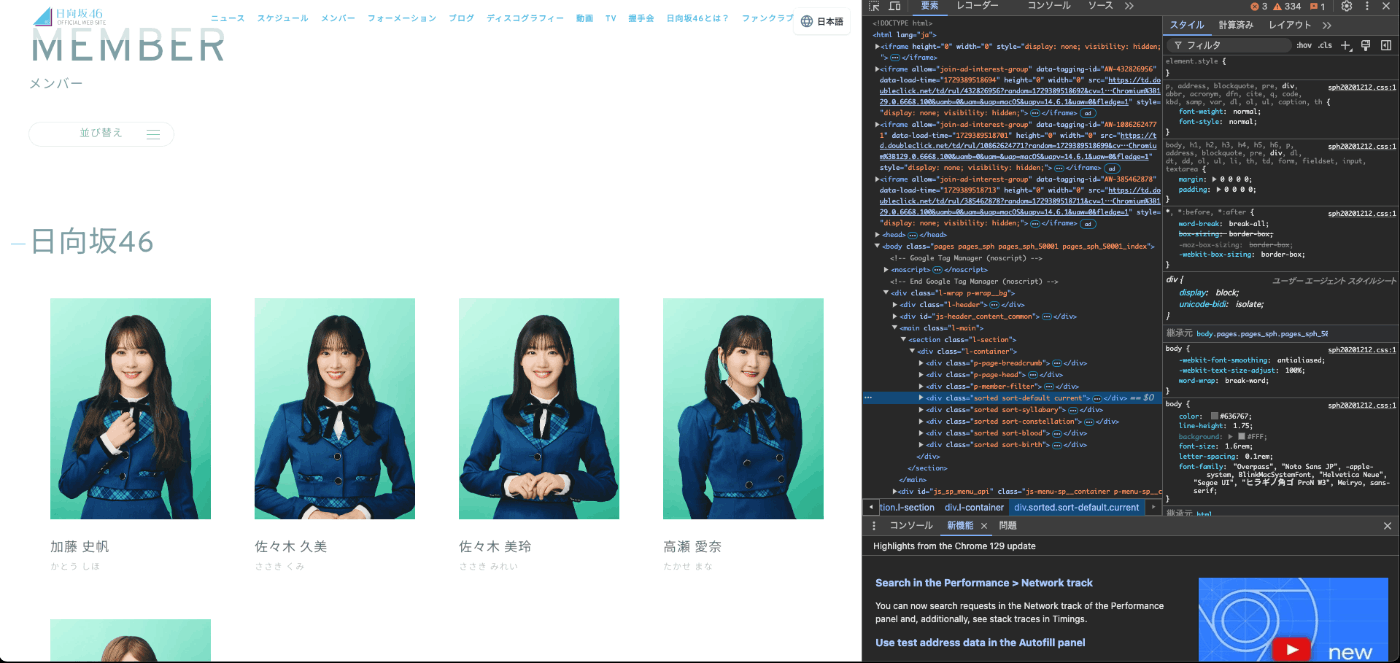Expand the sort-birth div node
This screenshot has height=663, width=1400.
(x=921, y=444)
